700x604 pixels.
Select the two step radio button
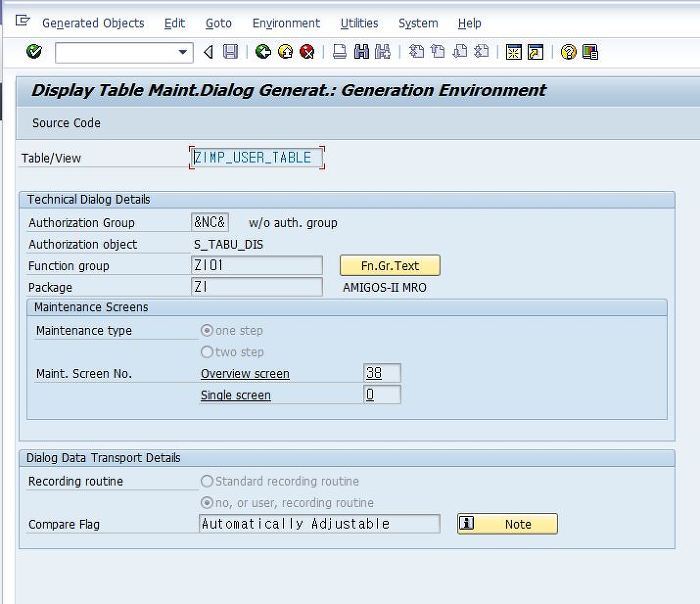click(x=207, y=352)
